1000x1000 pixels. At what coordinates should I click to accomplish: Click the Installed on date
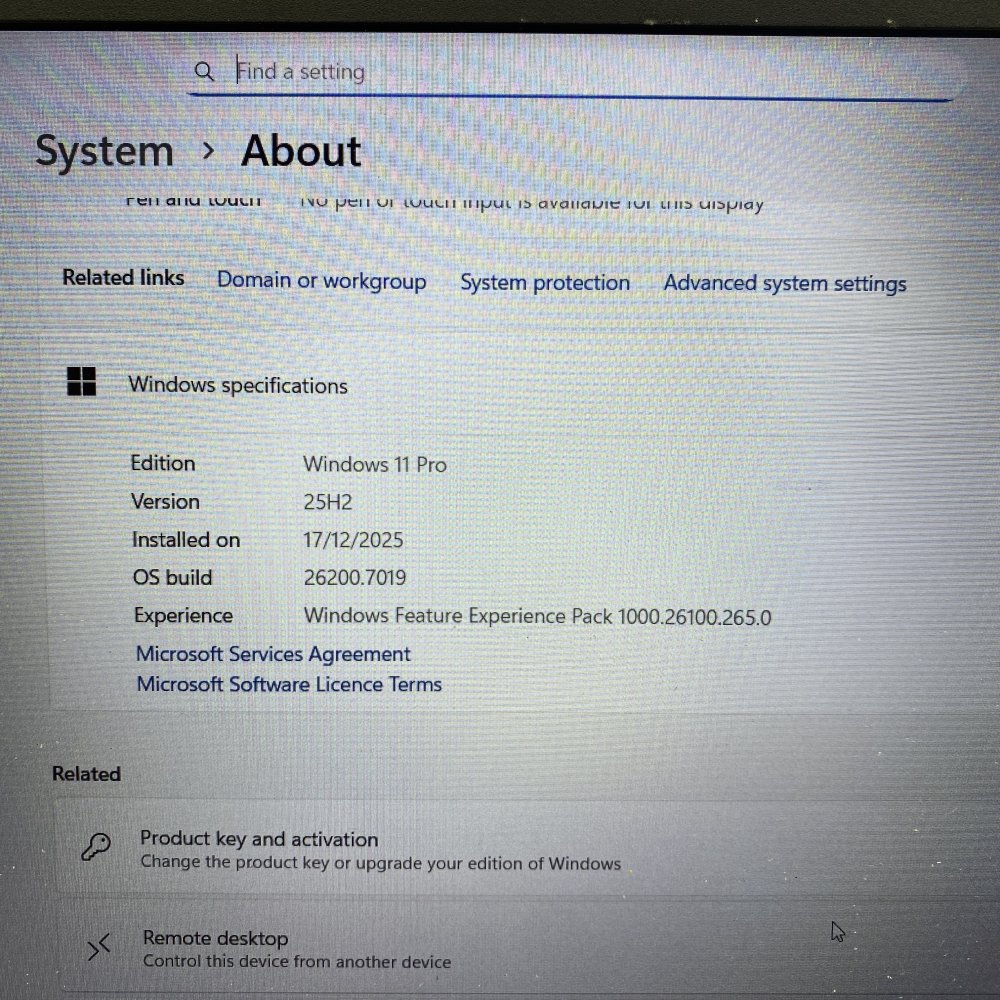point(352,539)
